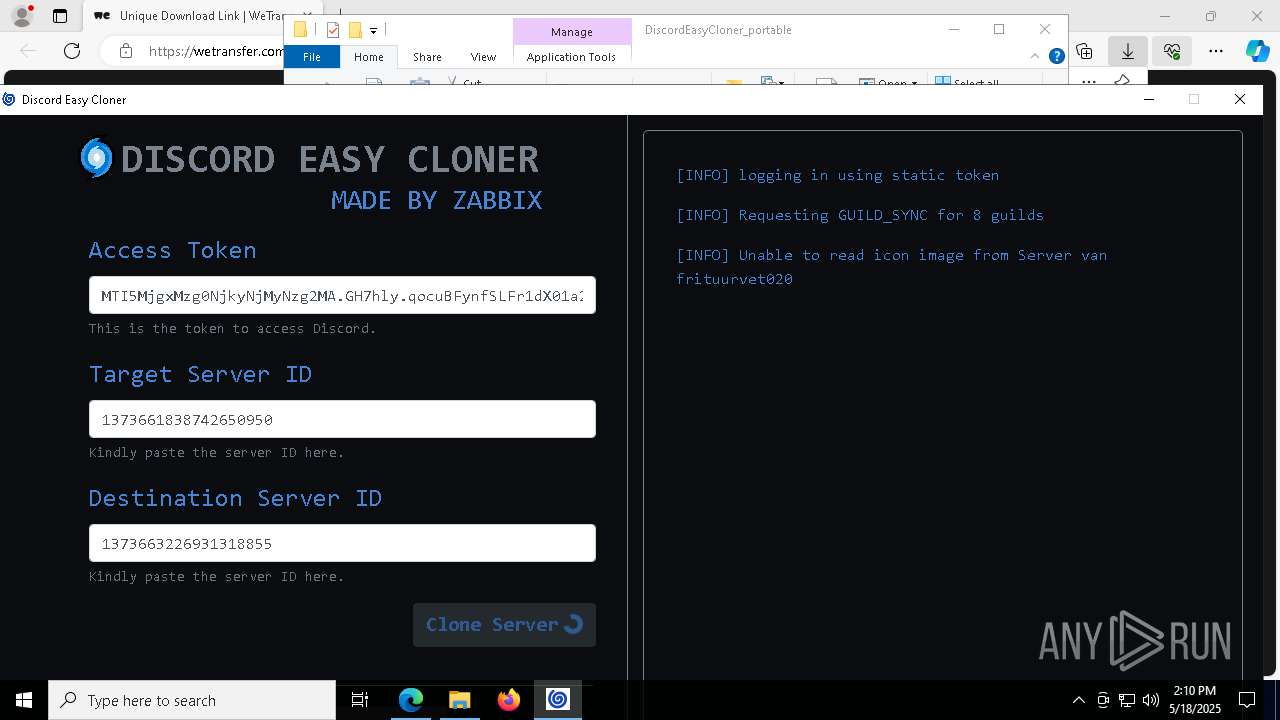This screenshot has height=720, width=1280.
Task: Select the Destination Server ID field
Action: click(x=342, y=543)
